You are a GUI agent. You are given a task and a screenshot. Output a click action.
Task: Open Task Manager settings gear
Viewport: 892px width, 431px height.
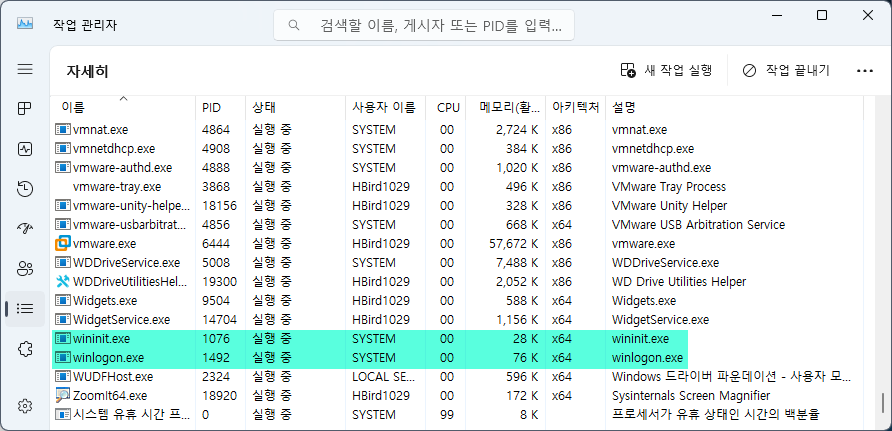25,406
